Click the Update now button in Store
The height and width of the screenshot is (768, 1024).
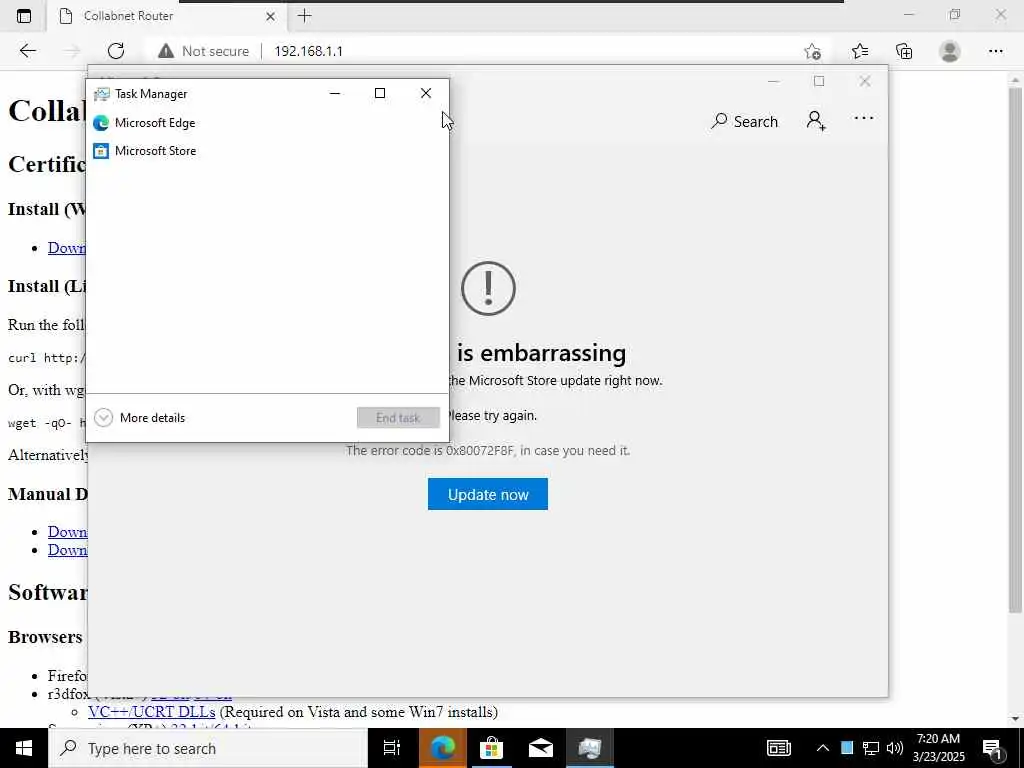tap(488, 494)
